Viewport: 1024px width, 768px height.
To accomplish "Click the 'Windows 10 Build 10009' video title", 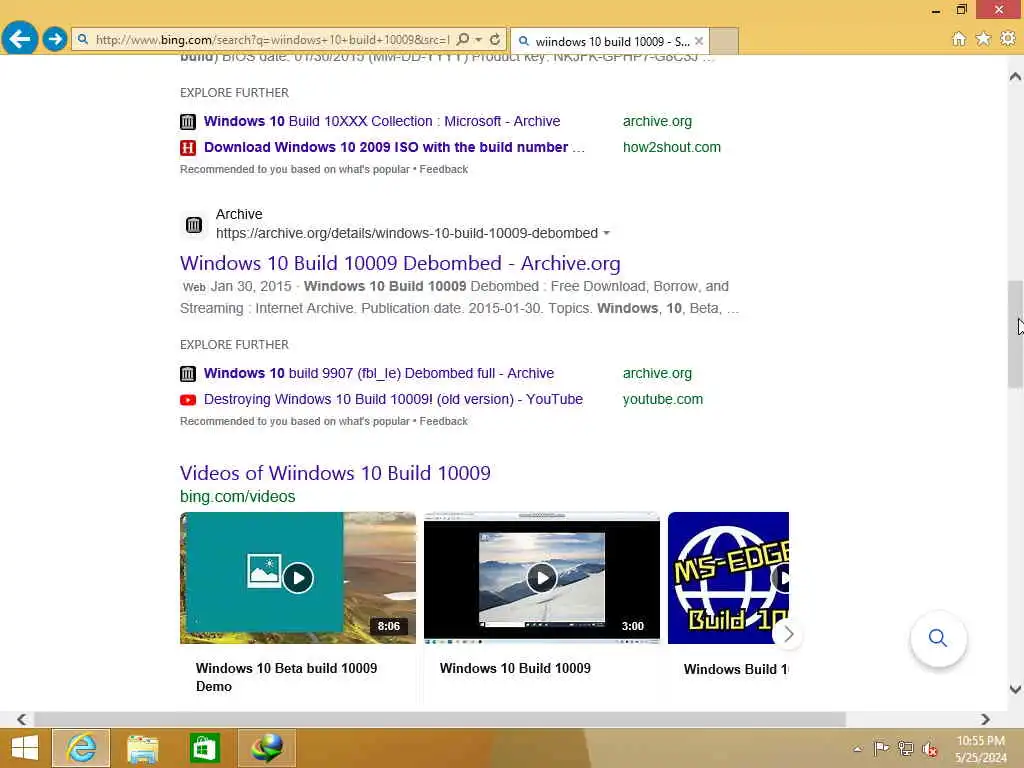I will tap(515, 668).
